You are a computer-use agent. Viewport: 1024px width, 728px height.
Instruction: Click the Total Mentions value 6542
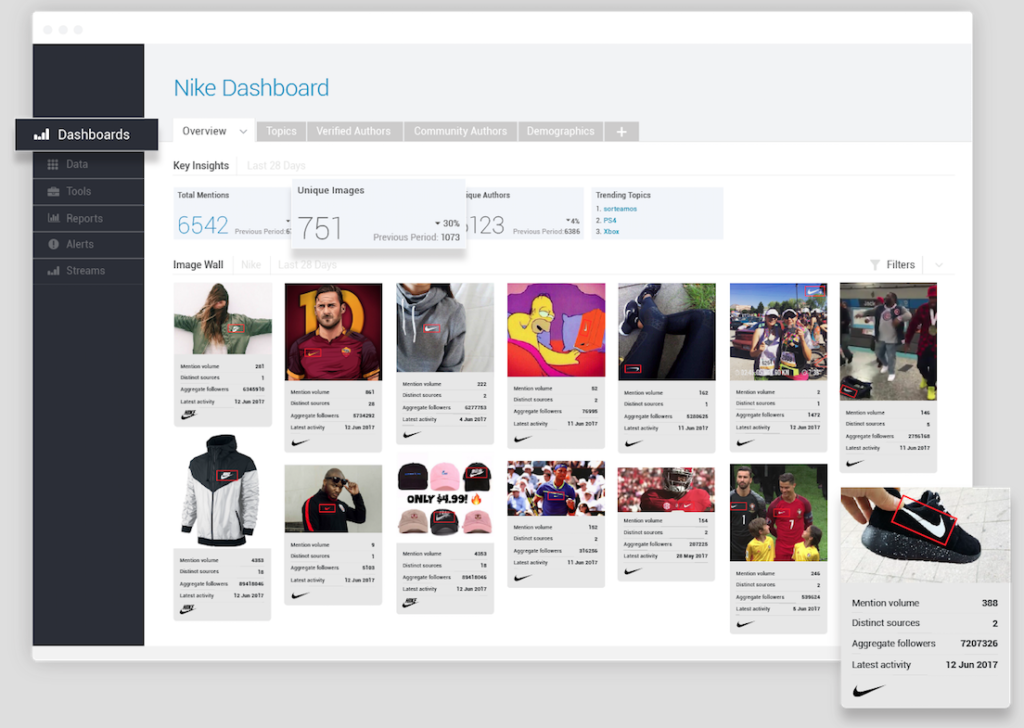[x=203, y=225]
